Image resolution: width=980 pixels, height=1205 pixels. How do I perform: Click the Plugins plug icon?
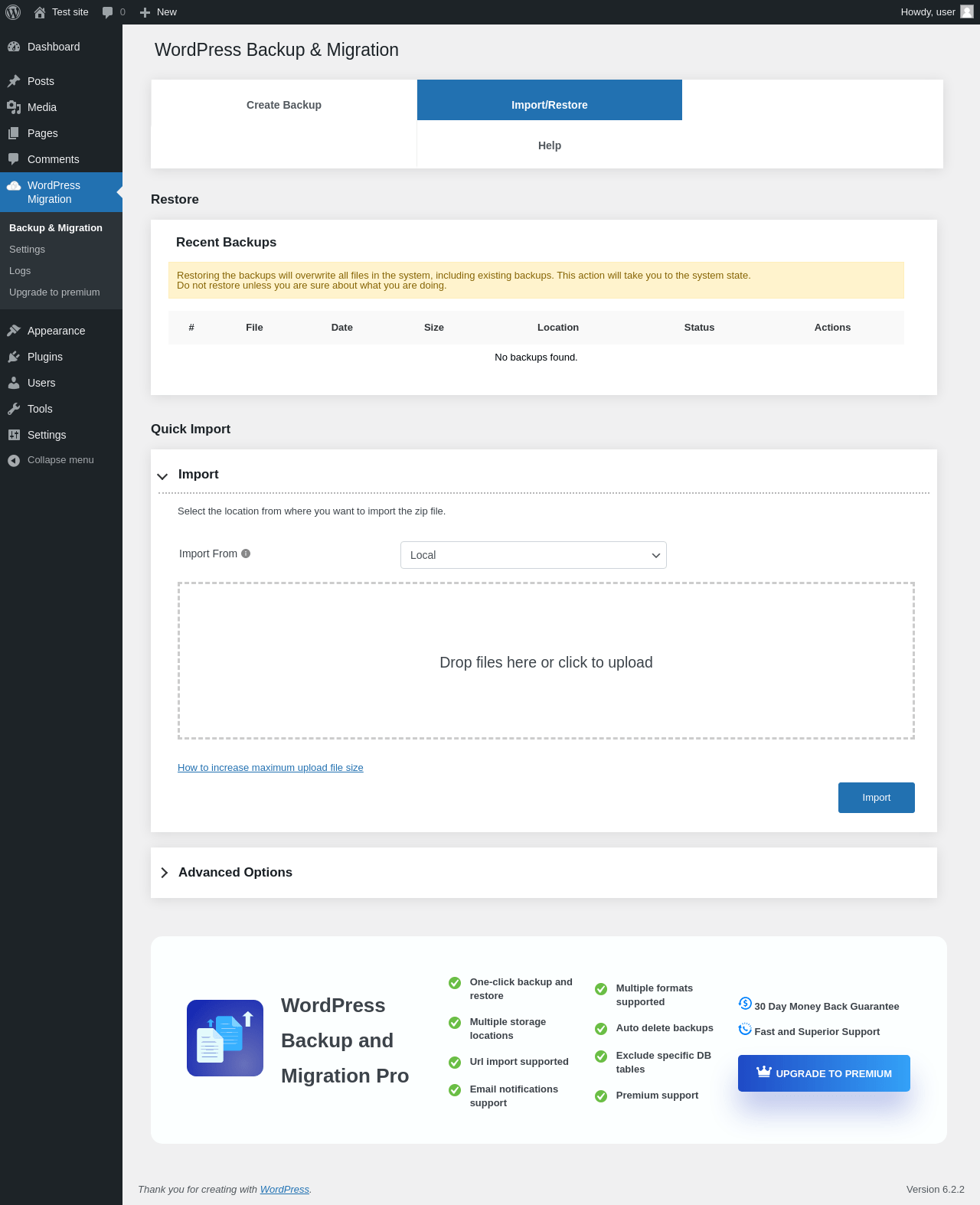[x=14, y=357]
